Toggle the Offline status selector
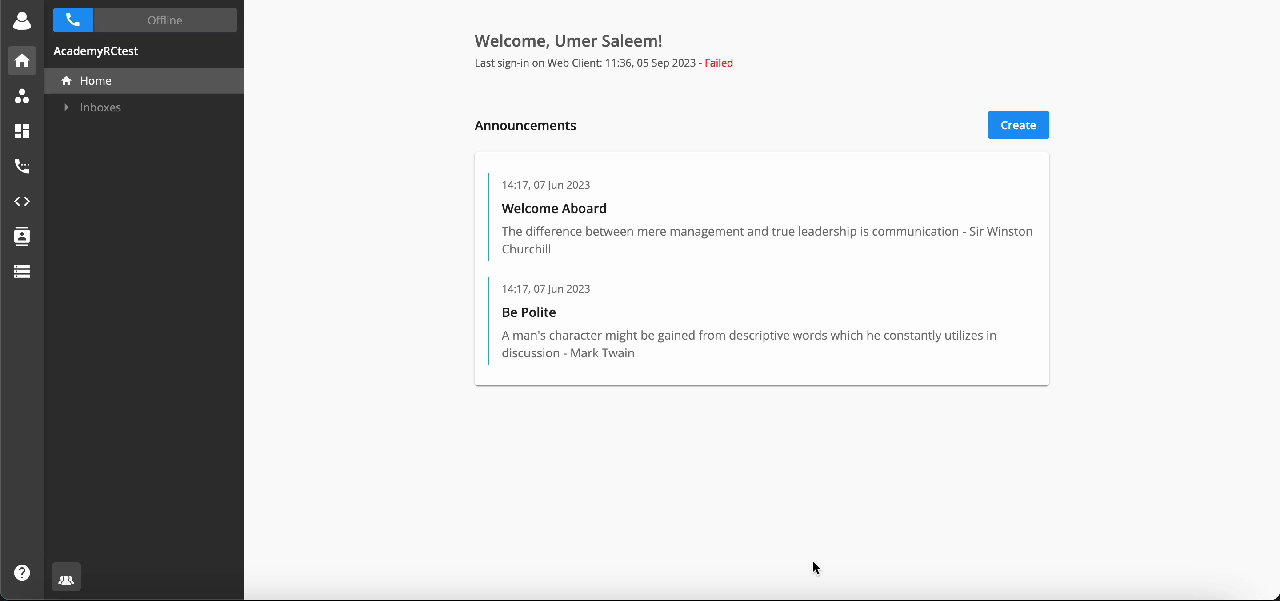The width and height of the screenshot is (1280, 601). (165, 20)
